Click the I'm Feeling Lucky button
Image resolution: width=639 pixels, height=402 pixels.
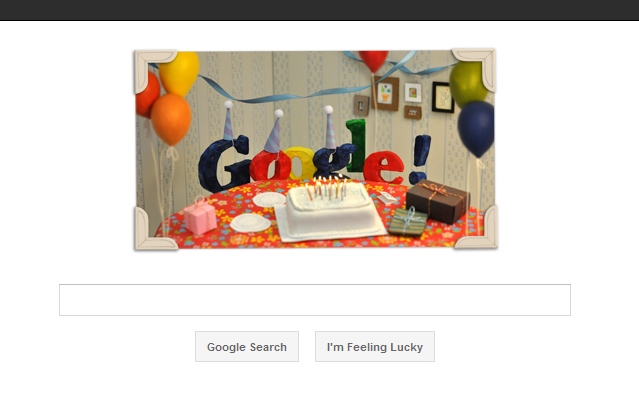pyautogui.click(x=375, y=347)
